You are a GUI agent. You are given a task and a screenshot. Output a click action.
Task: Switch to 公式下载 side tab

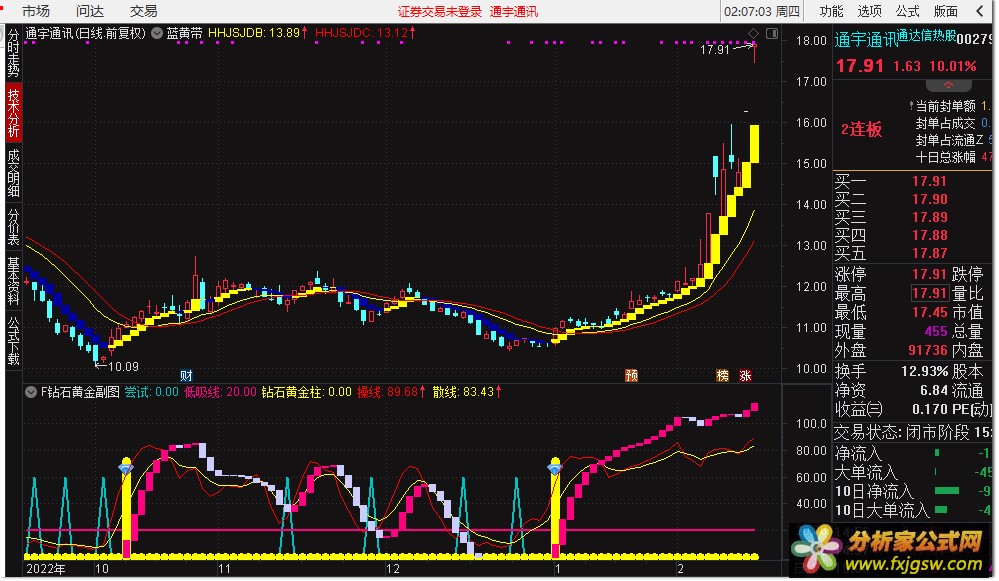13,341
